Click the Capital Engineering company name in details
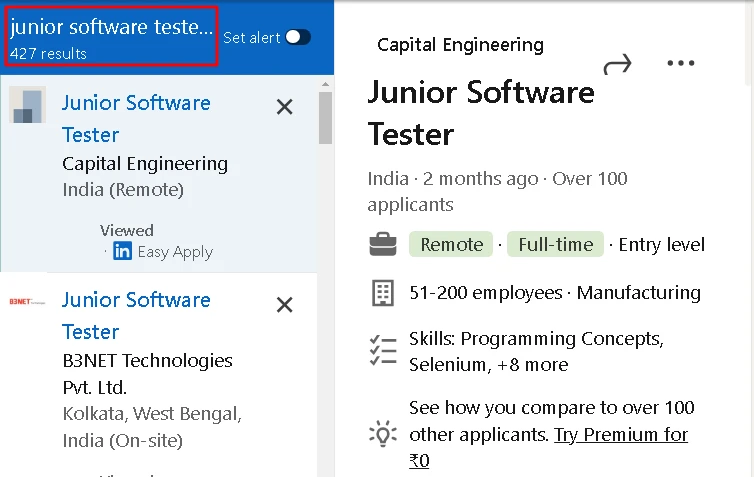754x477 pixels. point(460,45)
